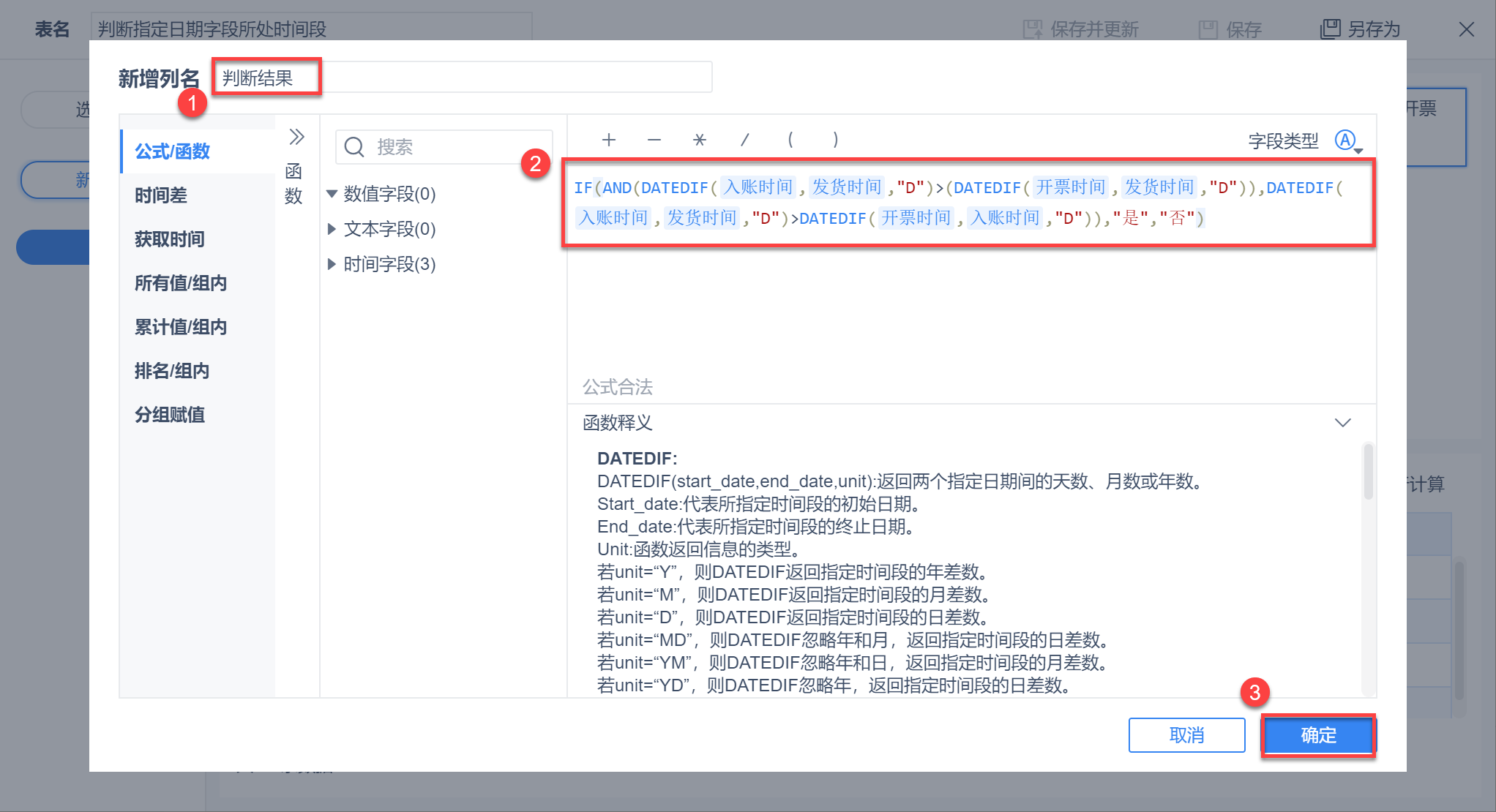Viewport: 1496px width, 812px height.
Task: Collapse the 数值字段(0) tree group
Action: [x=332, y=194]
